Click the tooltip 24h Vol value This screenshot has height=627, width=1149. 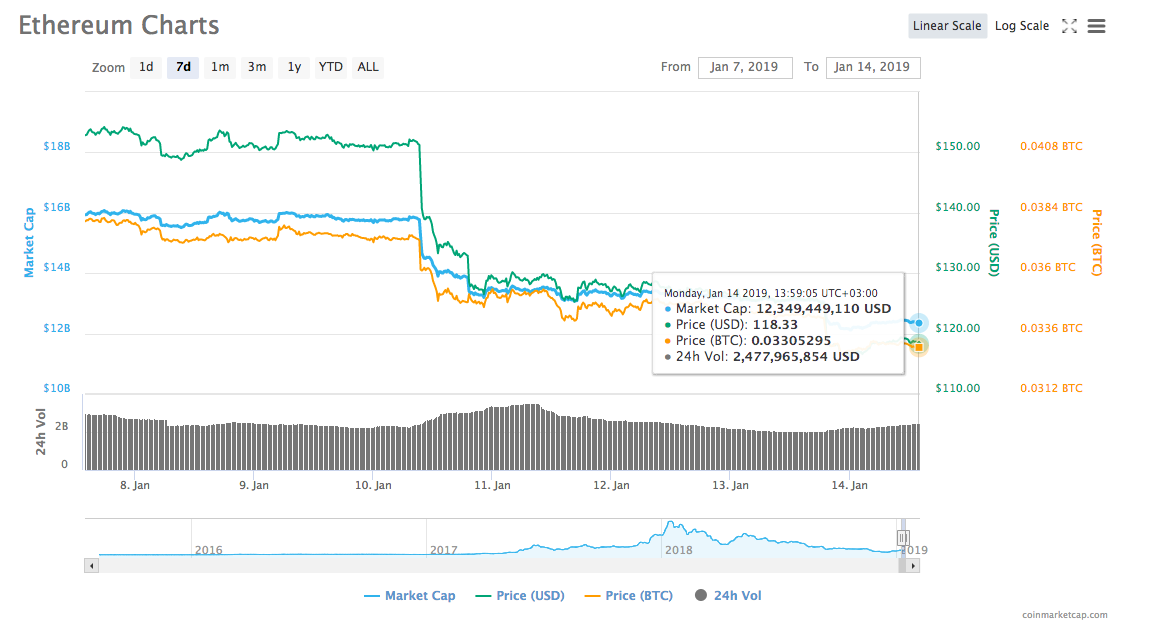coord(796,357)
